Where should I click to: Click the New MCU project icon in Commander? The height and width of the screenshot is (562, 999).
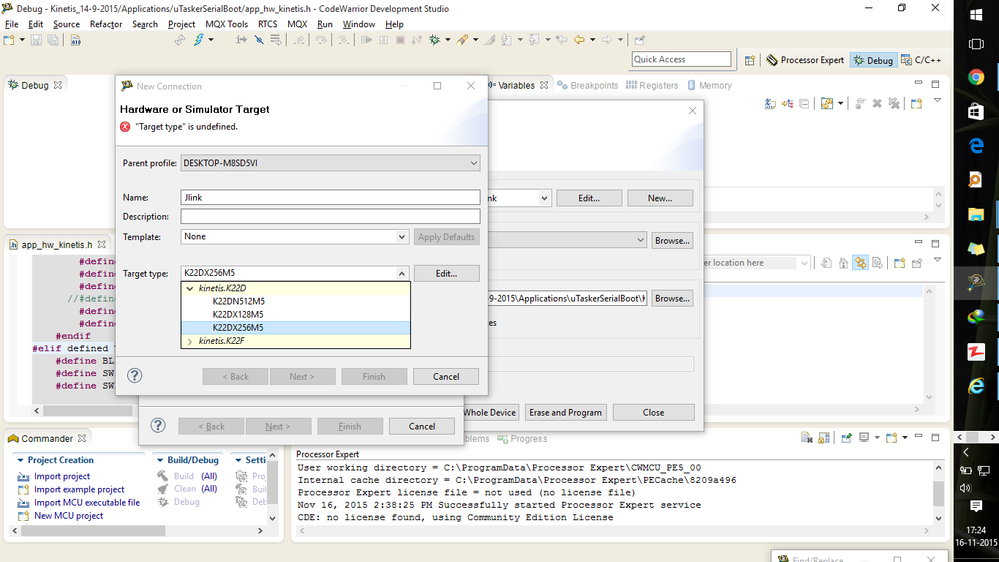pyautogui.click(x=24, y=516)
